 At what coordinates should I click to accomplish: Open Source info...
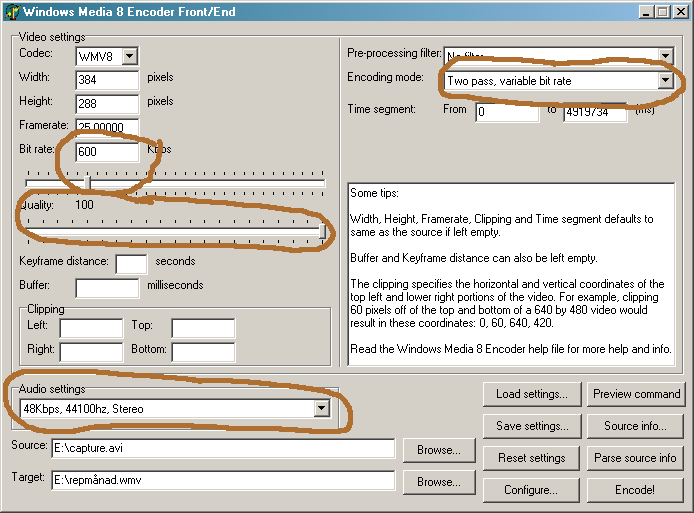636,426
